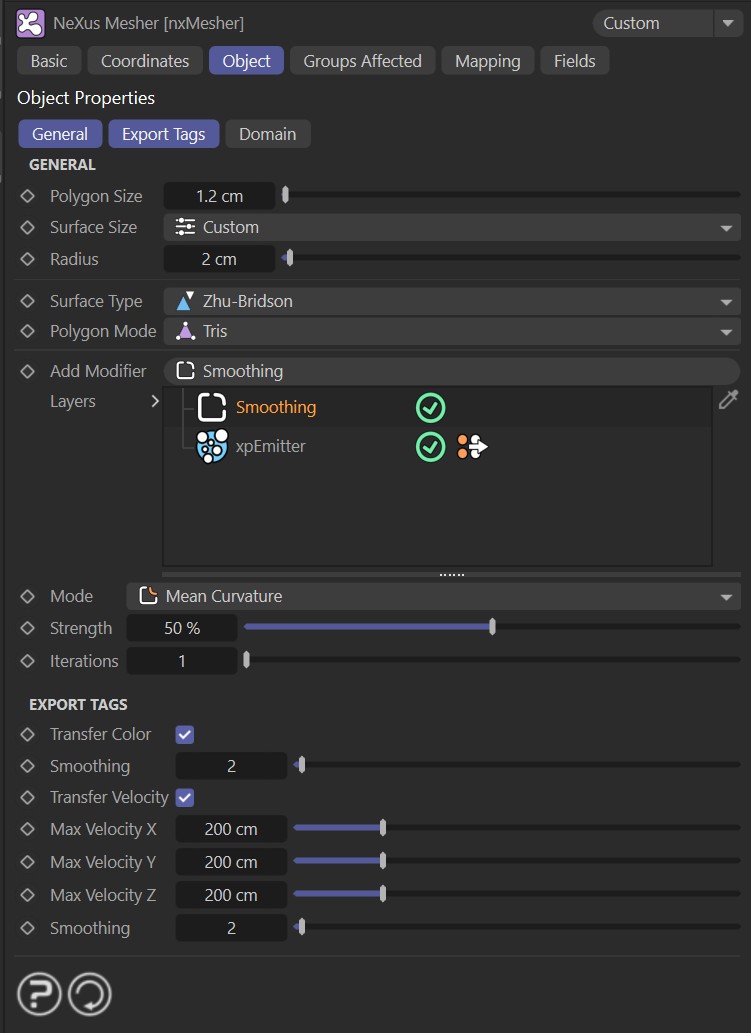Click the NeXus Mesher object icon
Viewport: 751px width, 1033px height.
pos(31,22)
